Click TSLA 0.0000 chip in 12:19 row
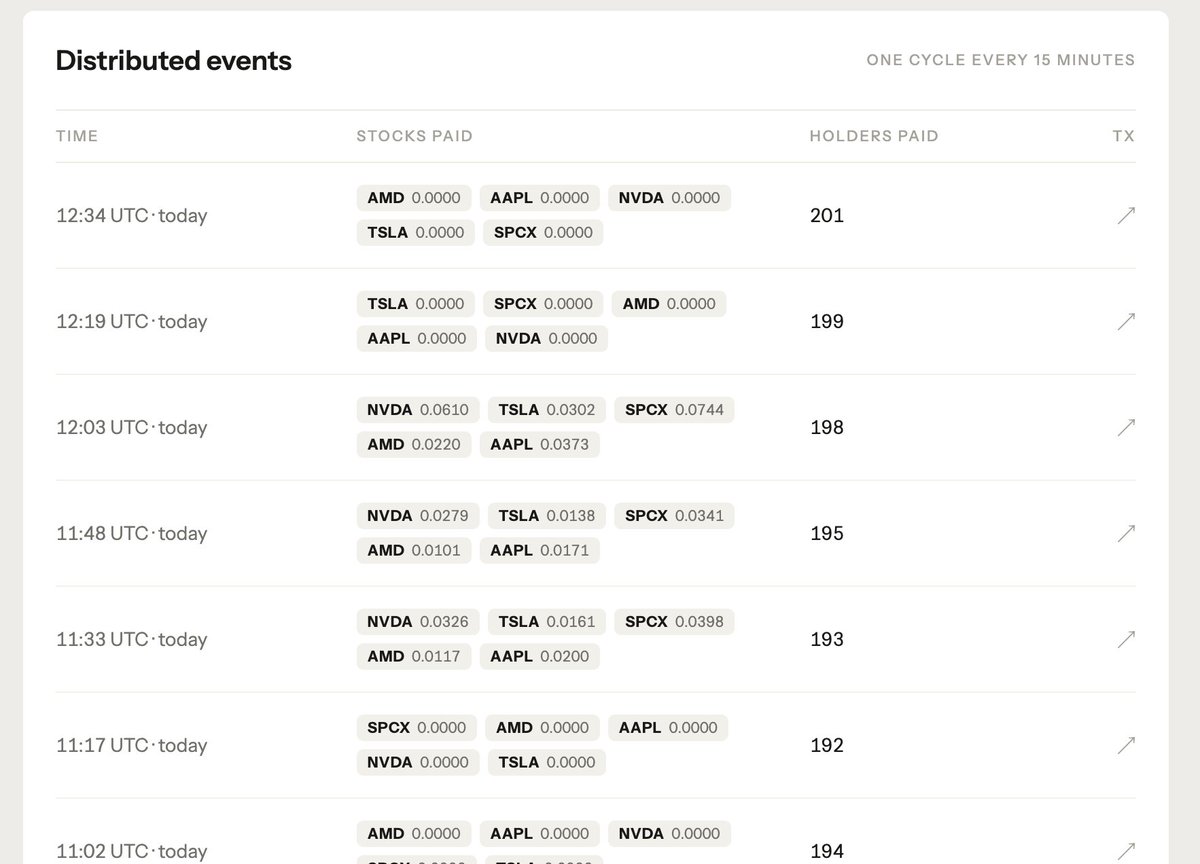The height and width of the screenshot is (864, 1200). click(416, 304)
